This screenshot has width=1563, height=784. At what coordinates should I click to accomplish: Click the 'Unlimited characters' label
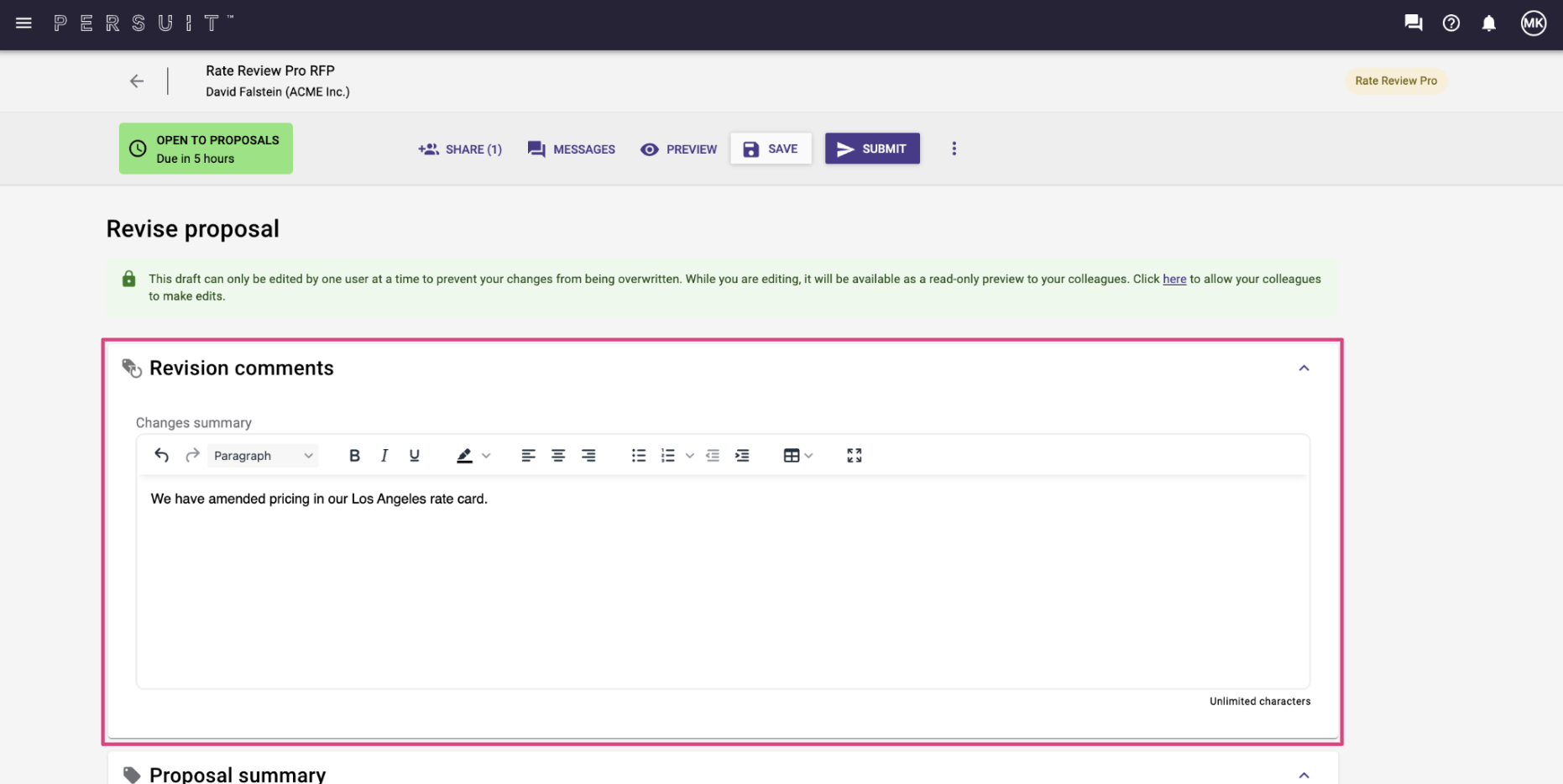click(1260, 701)
